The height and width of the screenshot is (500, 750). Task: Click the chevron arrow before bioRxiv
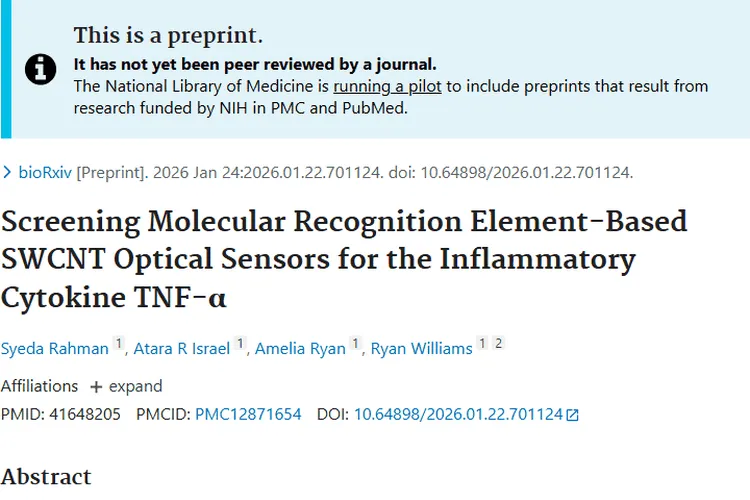pyautogui.click(x=8, y=172)
